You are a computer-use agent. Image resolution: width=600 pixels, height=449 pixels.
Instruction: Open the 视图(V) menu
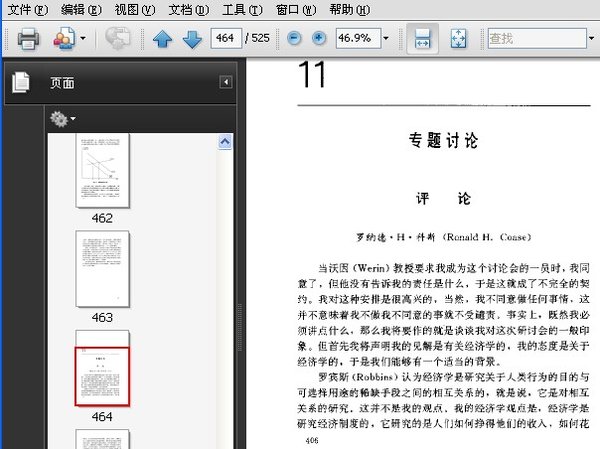135,9
